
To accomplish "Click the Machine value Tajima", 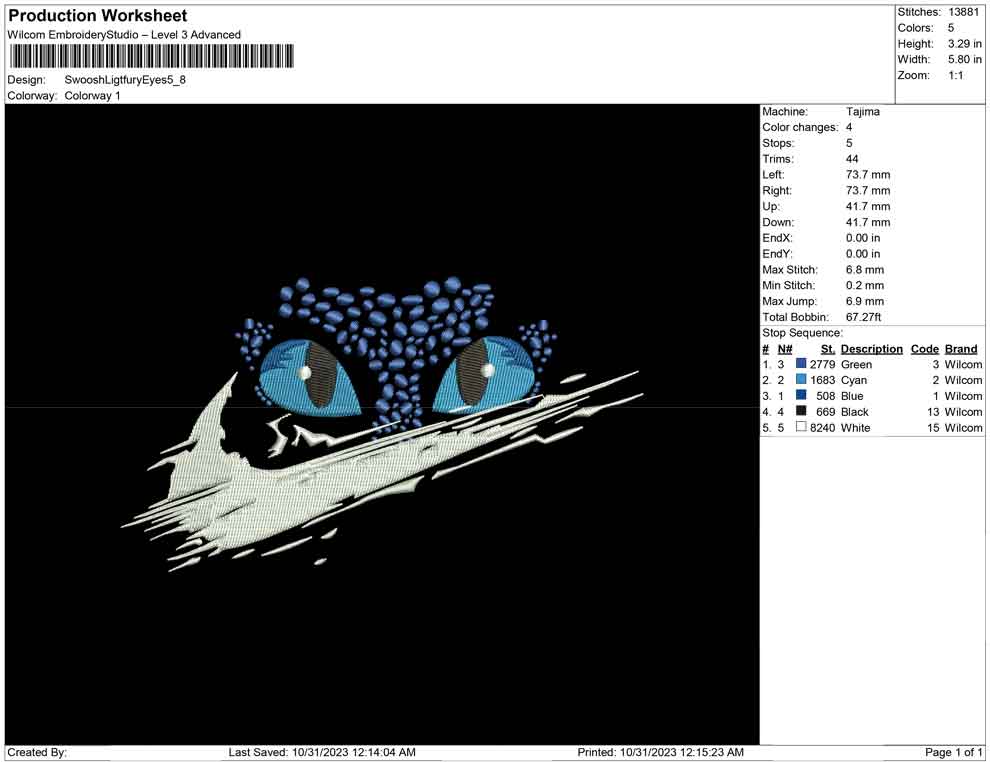I will point(862,112).
